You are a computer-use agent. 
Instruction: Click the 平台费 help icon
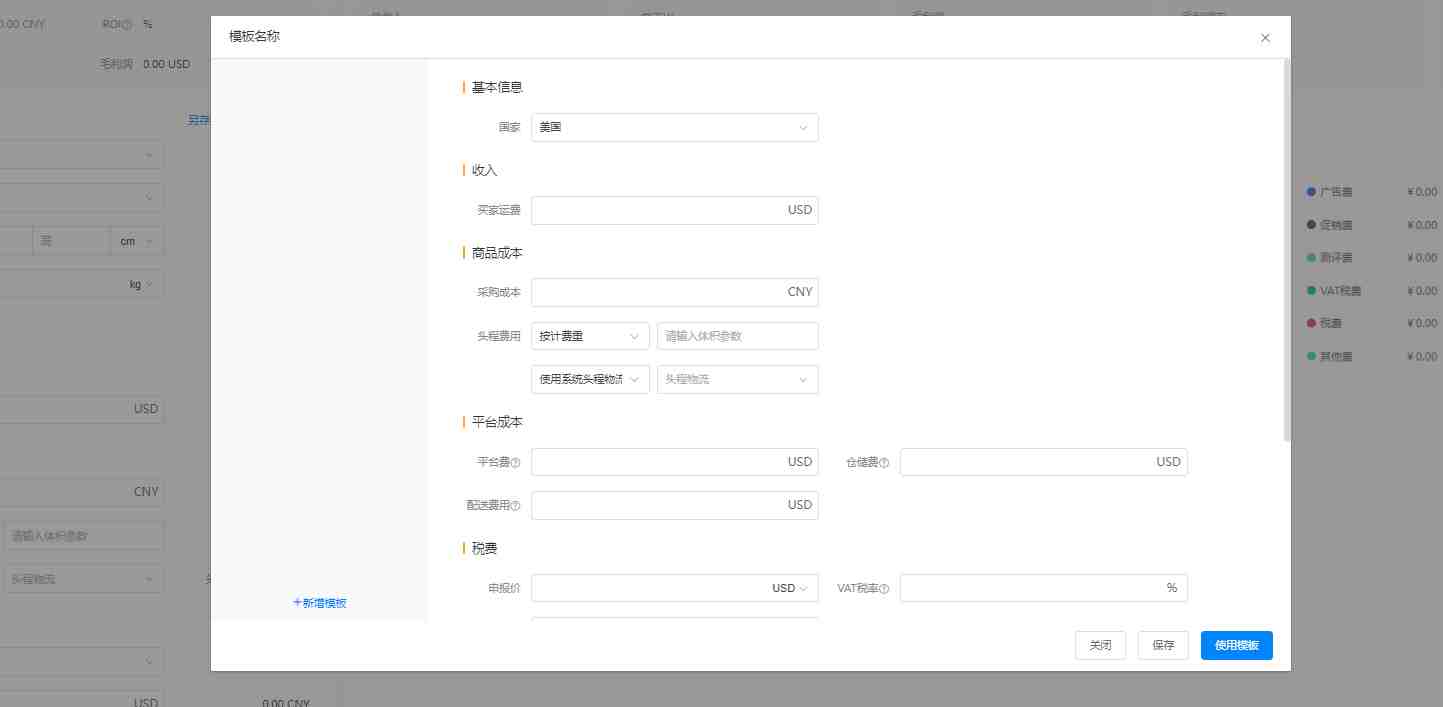(x=516, y=463)
